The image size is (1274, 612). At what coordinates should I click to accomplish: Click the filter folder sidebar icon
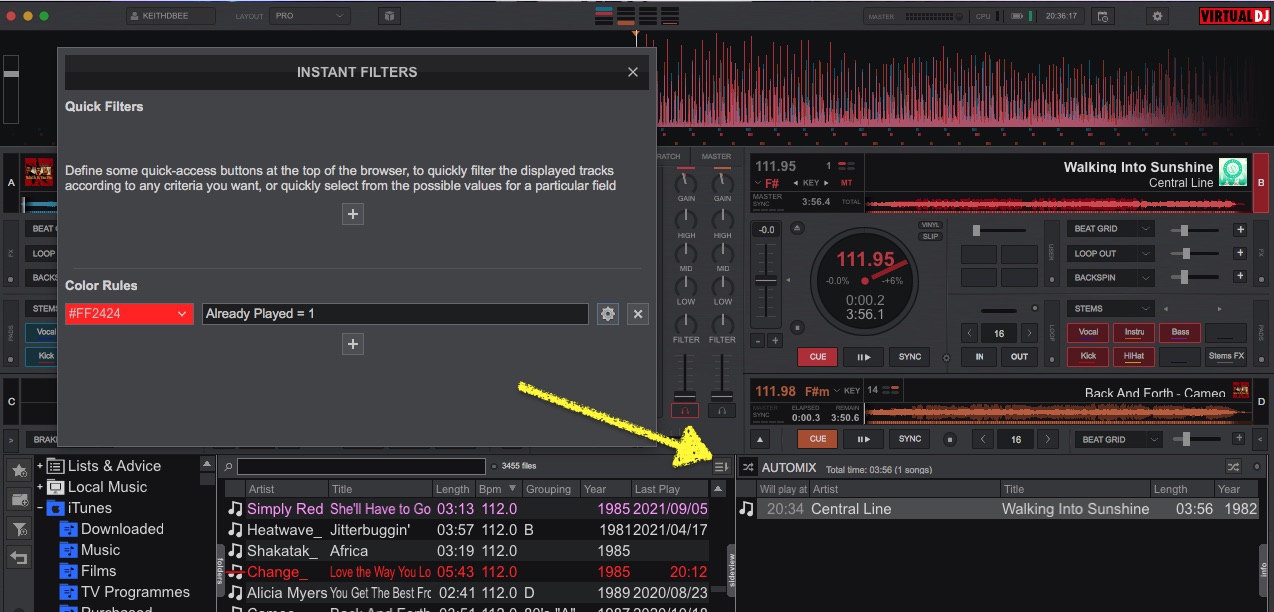pos(19,528)
